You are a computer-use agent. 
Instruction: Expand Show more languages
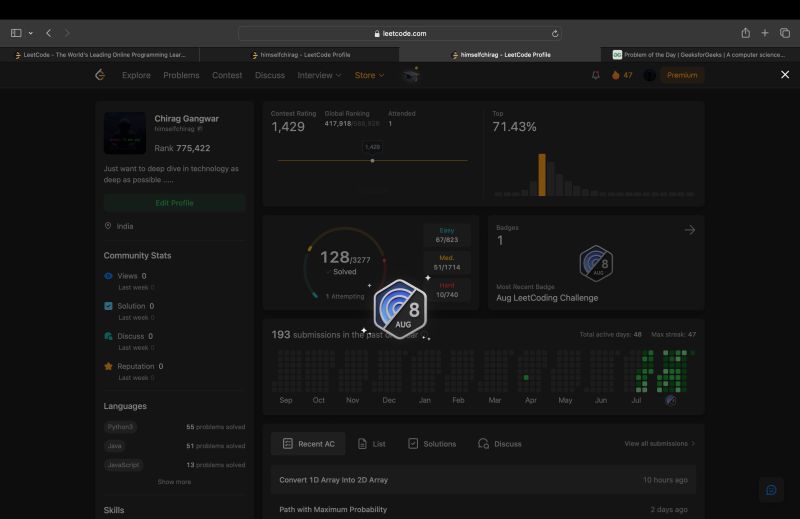[174, 482]
